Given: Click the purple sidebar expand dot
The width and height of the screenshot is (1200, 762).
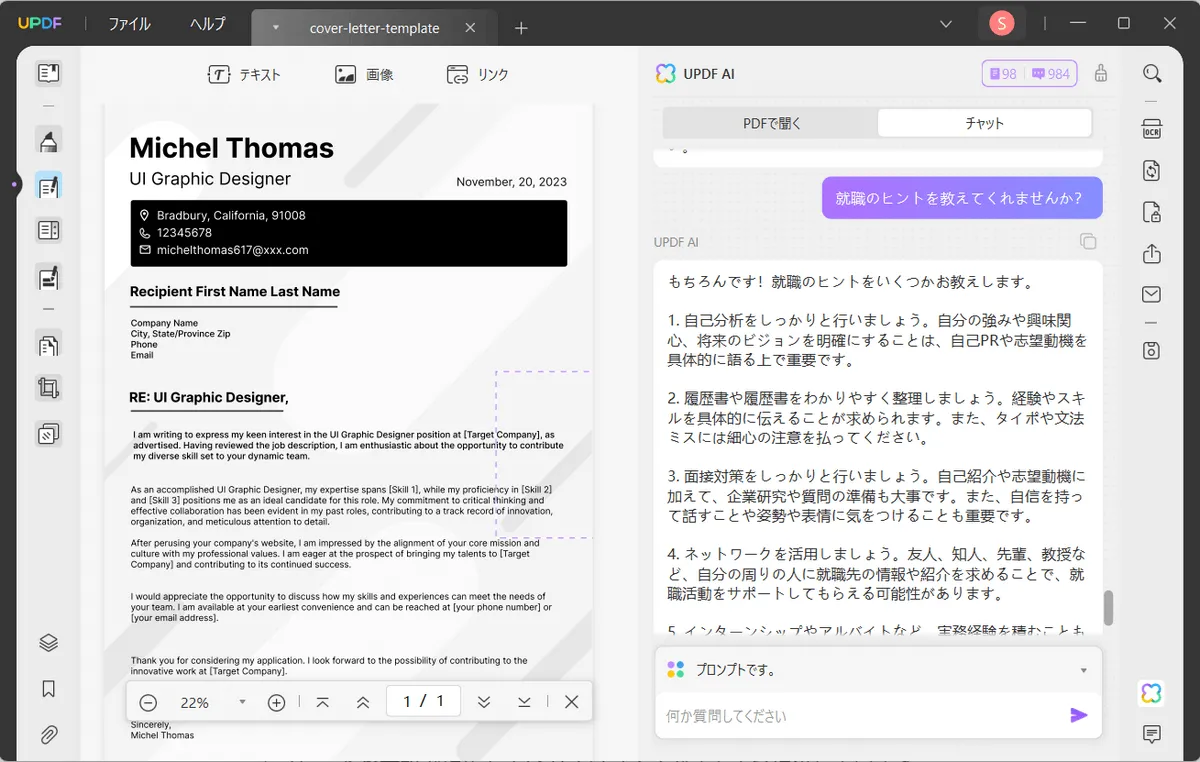Looking at the screenshot, I should (x=14, y=185).
